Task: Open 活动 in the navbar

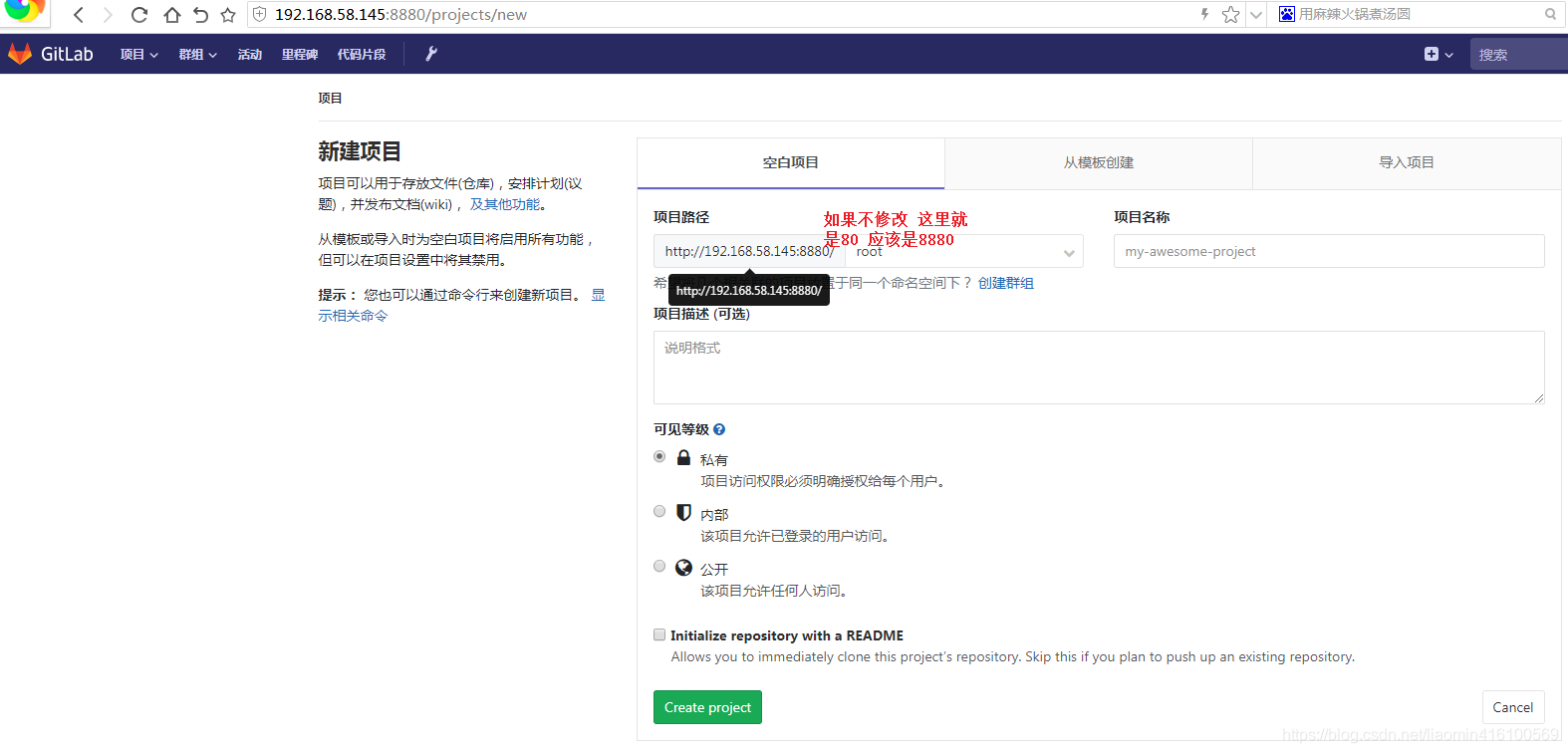Action: tap(250, 54)
